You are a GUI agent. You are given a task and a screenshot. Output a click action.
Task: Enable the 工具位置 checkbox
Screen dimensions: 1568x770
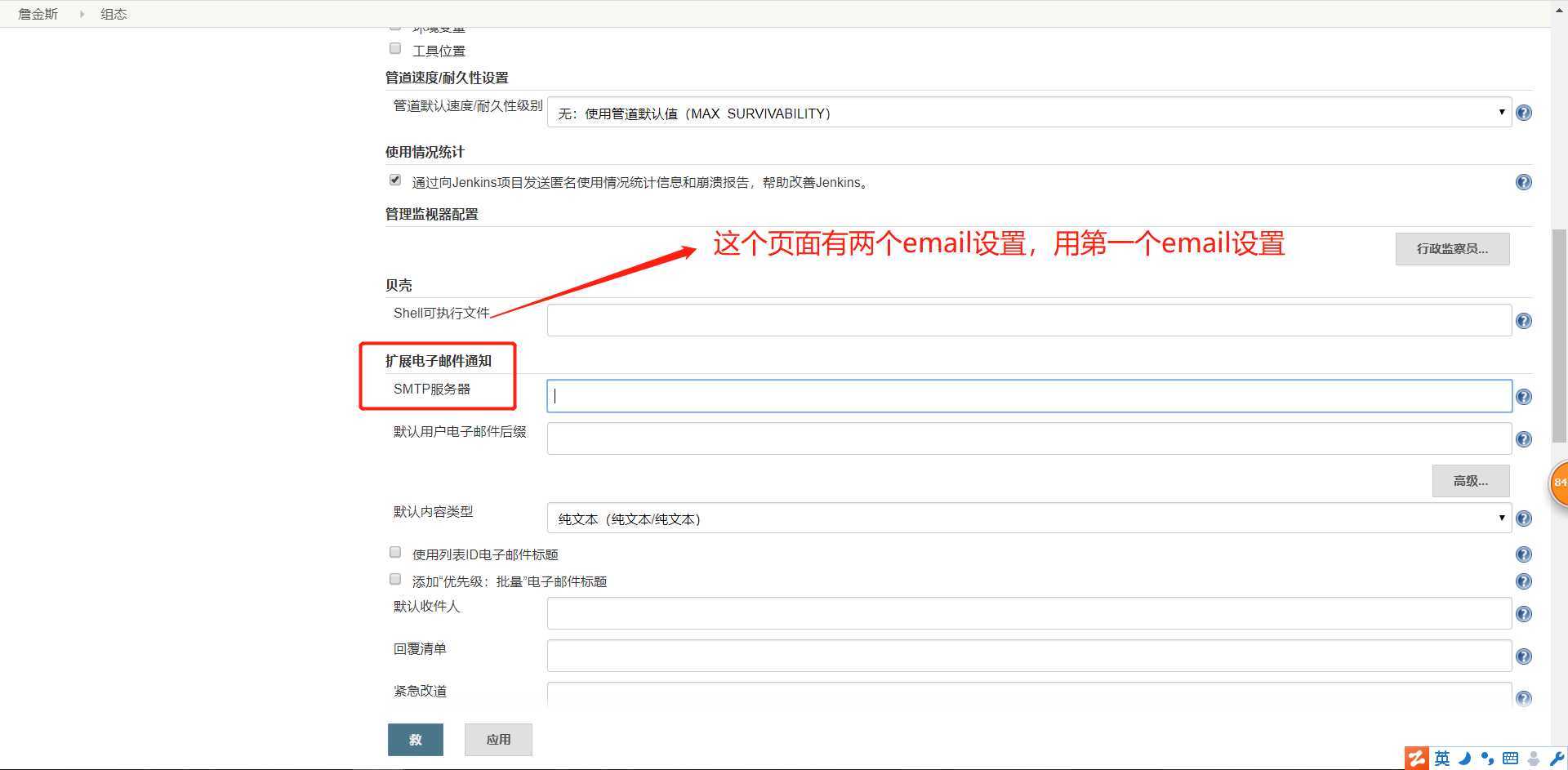tap(395, 48)
